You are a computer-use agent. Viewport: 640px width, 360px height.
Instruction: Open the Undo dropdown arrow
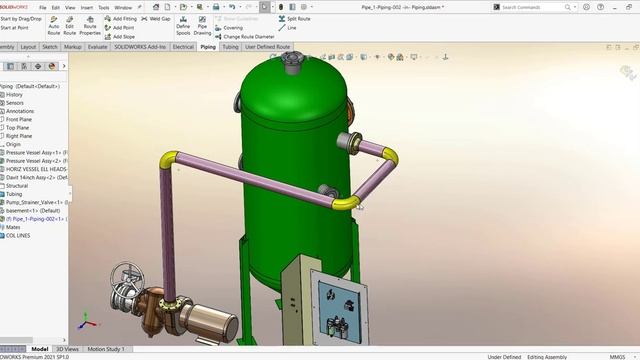[x=240, y=7]
